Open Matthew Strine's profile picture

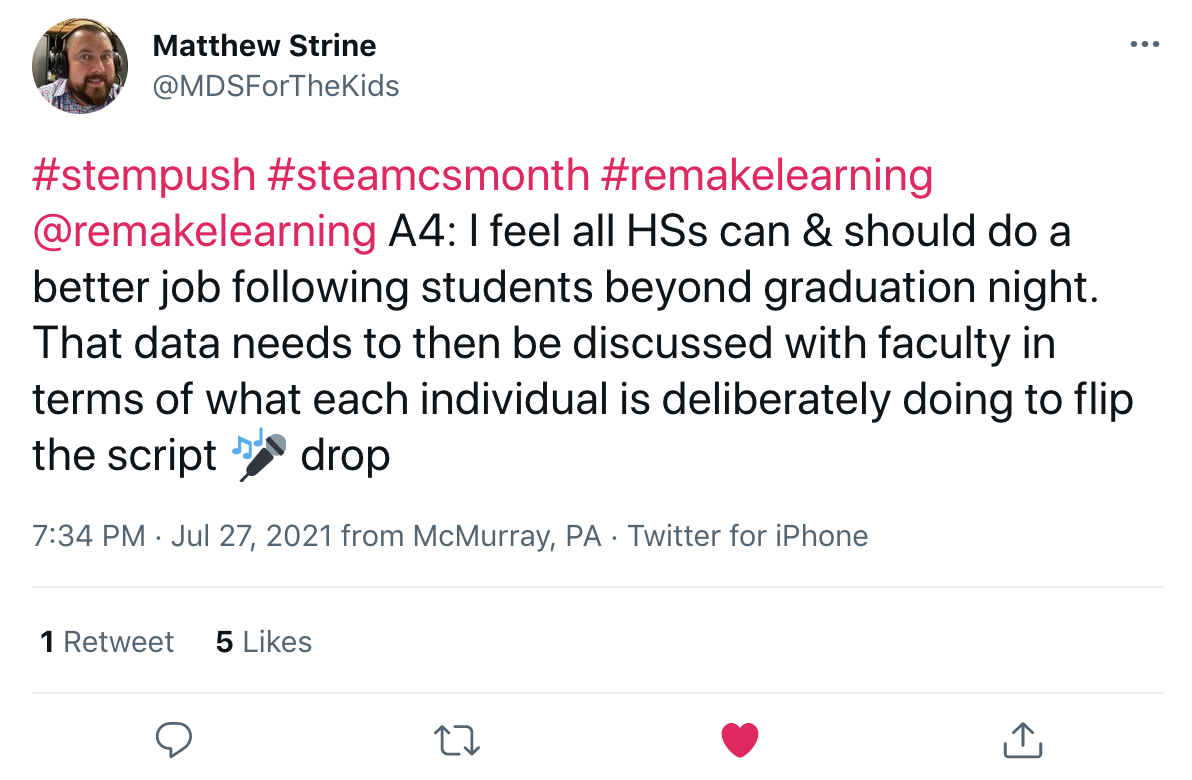[x=80, y=65]
